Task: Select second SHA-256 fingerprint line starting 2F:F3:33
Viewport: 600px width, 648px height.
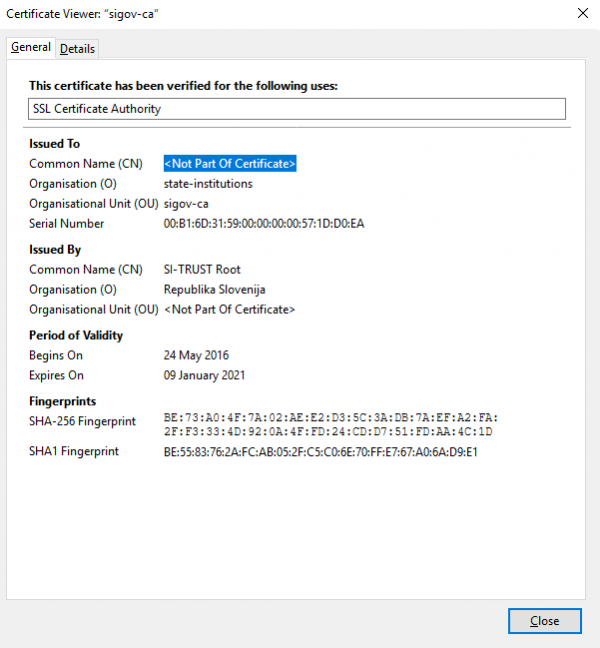Action: [328, 431]
